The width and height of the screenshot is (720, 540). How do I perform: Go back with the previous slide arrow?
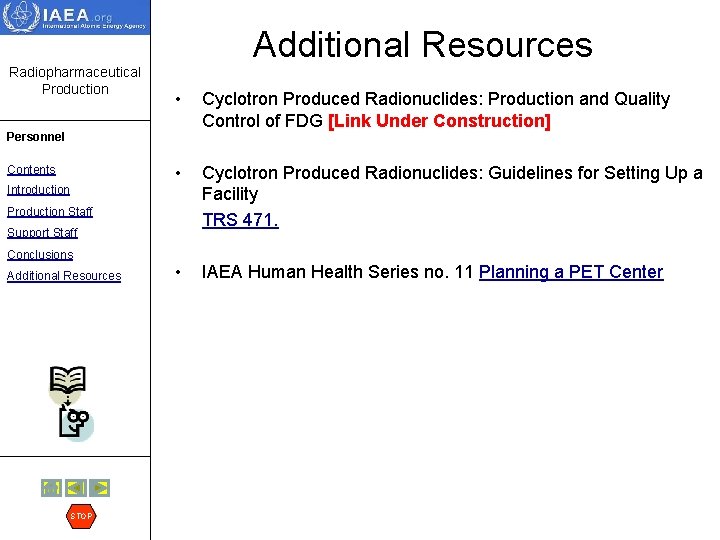pos(76,488)
